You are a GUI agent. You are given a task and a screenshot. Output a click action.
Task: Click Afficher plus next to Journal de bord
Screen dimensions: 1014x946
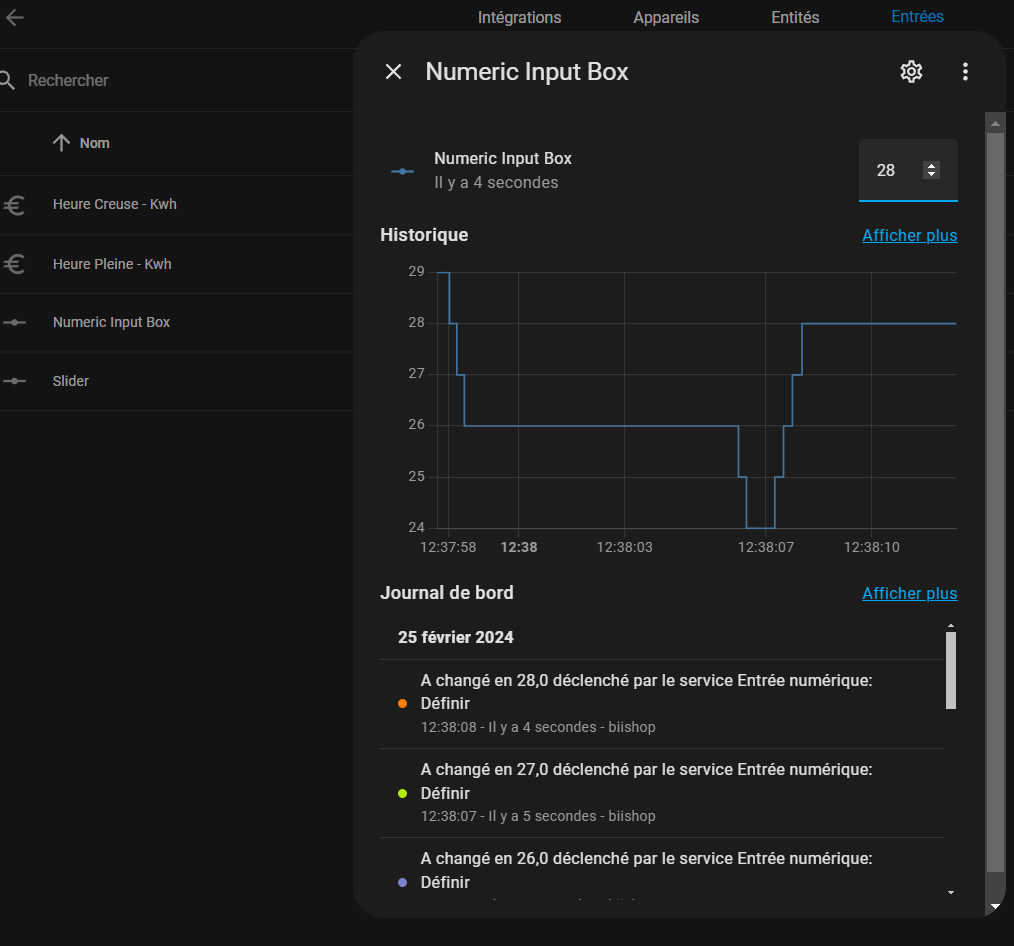click(x=909, y=594)
